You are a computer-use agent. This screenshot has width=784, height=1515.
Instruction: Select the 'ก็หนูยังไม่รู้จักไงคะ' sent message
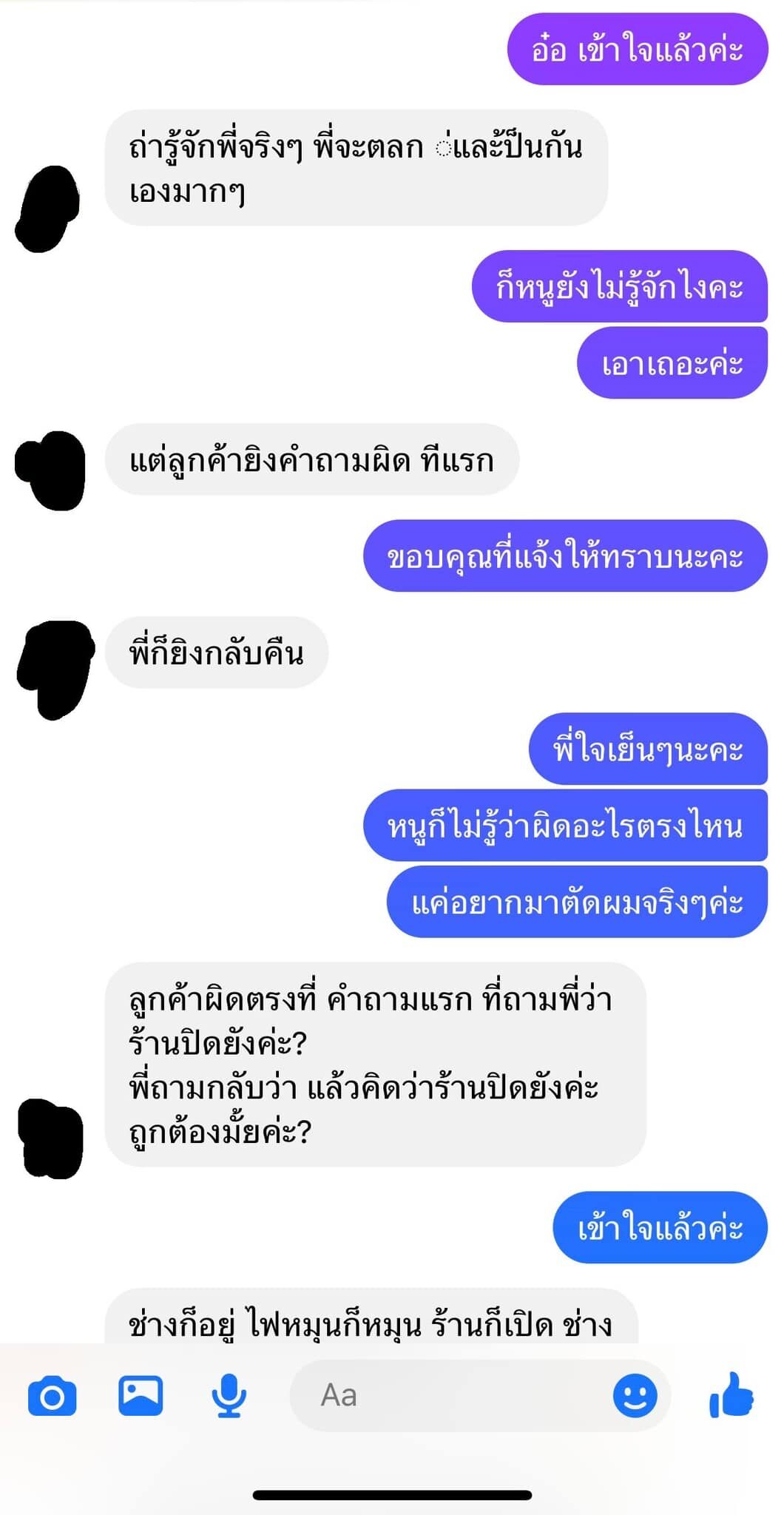(x=620, y=286)
